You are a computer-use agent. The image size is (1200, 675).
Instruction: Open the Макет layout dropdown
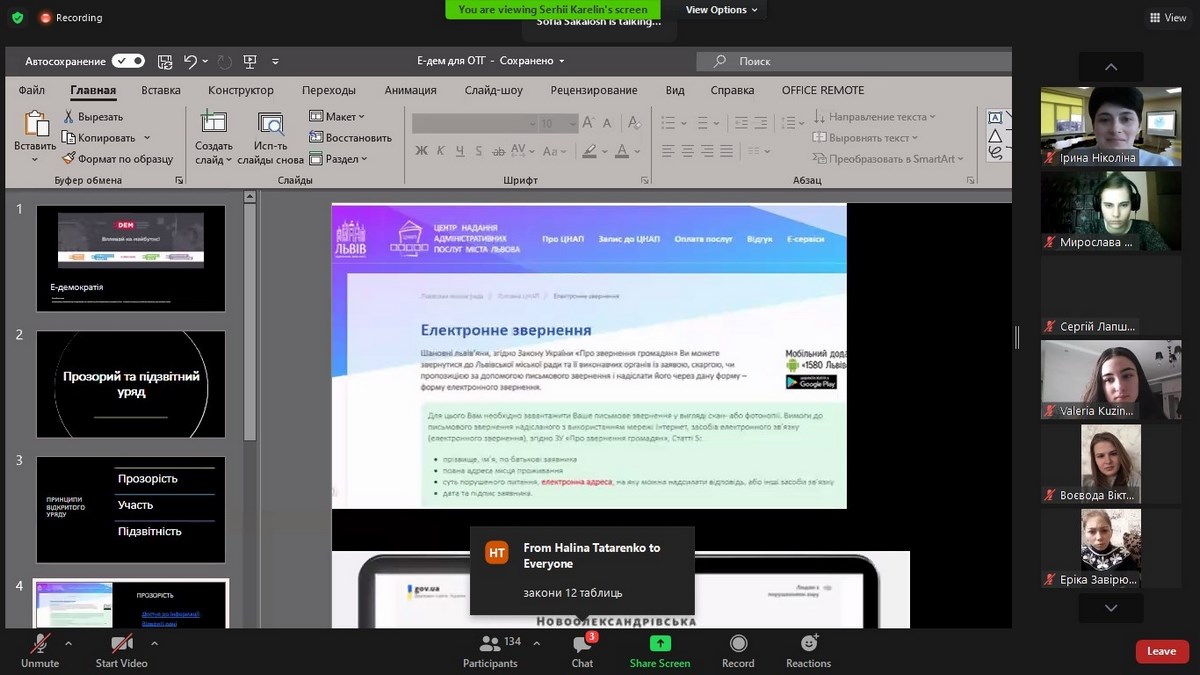[338, 117]
